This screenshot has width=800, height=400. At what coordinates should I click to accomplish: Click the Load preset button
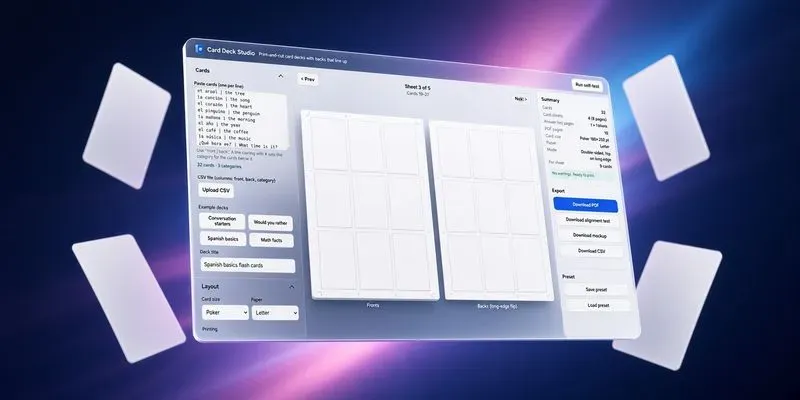pos(598,306)
